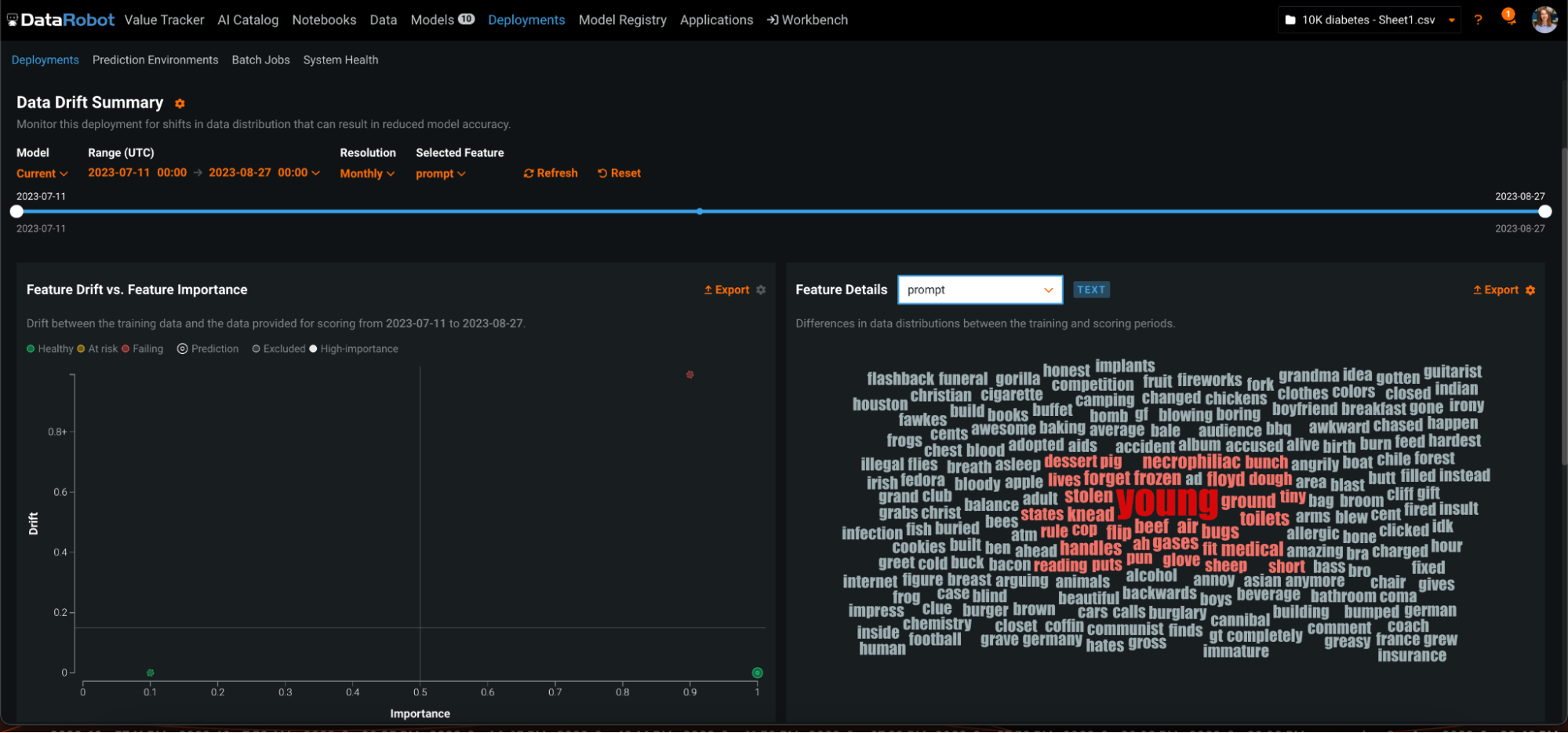Click the folder icon beside 10K diabetes
Image resolution: width=1568 pixels, height=733 pixels.
[1290, 20]
